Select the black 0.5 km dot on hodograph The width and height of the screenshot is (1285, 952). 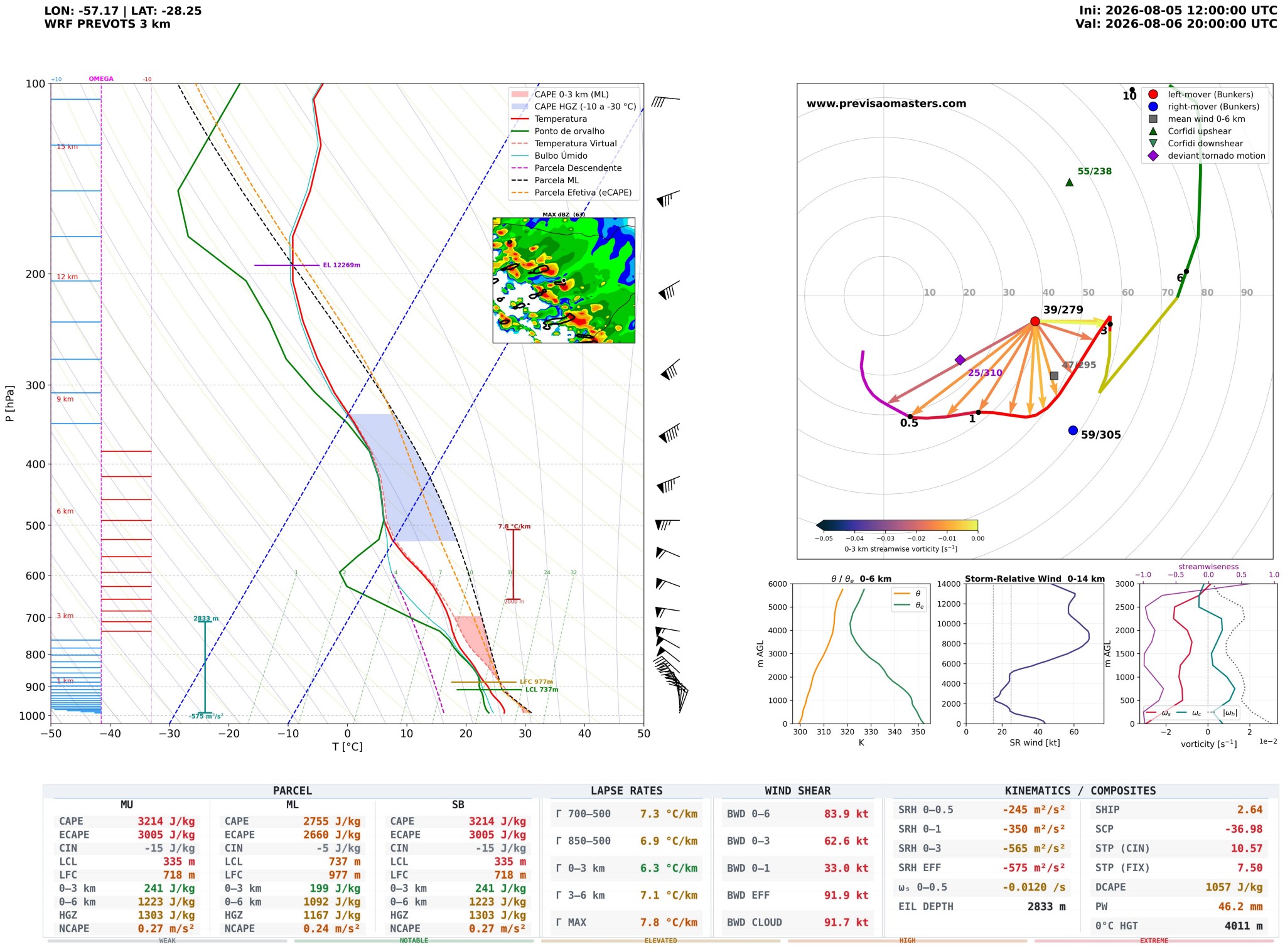[910, 417]
